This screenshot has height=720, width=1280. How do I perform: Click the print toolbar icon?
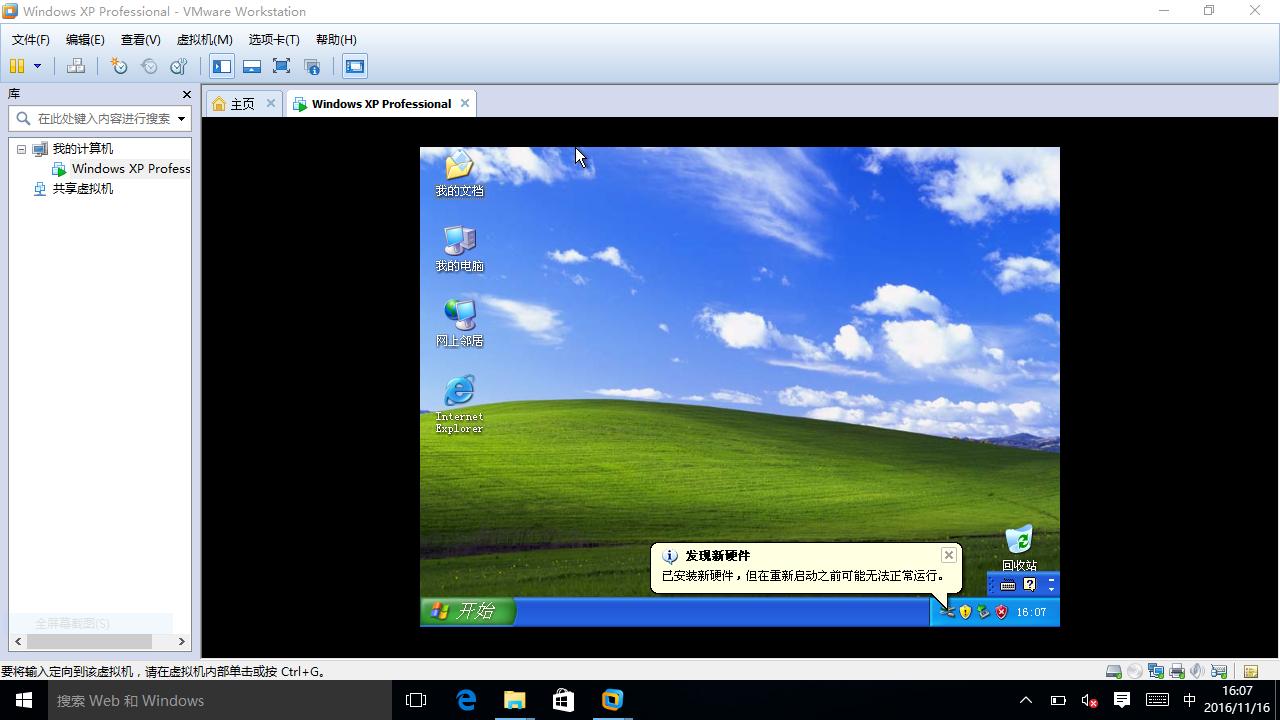click(x=75, y=66)
